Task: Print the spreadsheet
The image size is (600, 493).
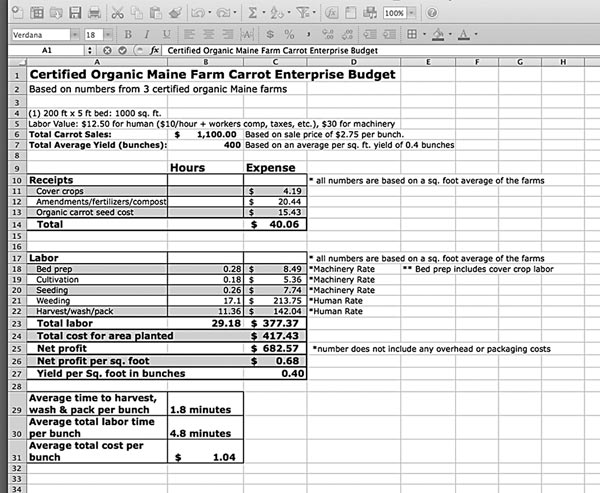Action: point(94,13)
